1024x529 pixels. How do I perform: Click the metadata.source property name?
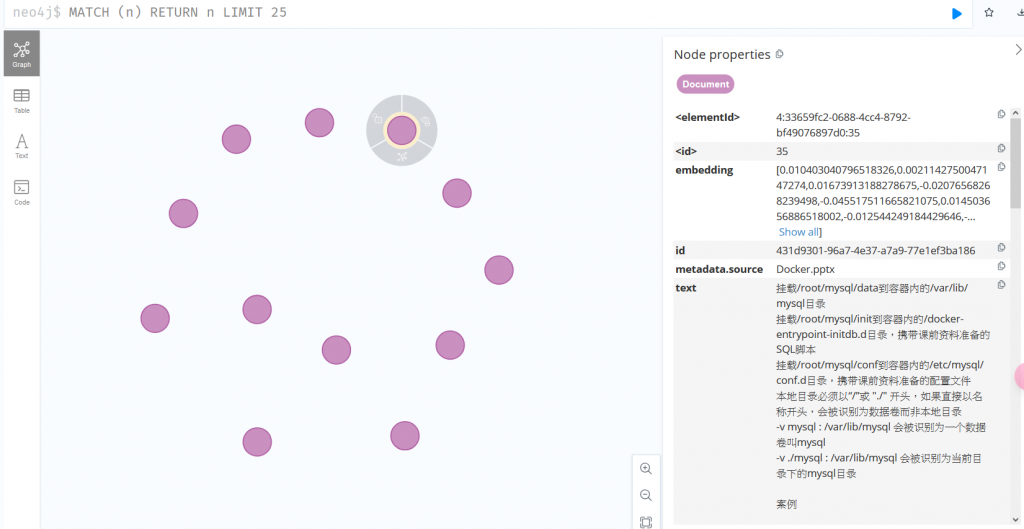[x=719, y=269]
